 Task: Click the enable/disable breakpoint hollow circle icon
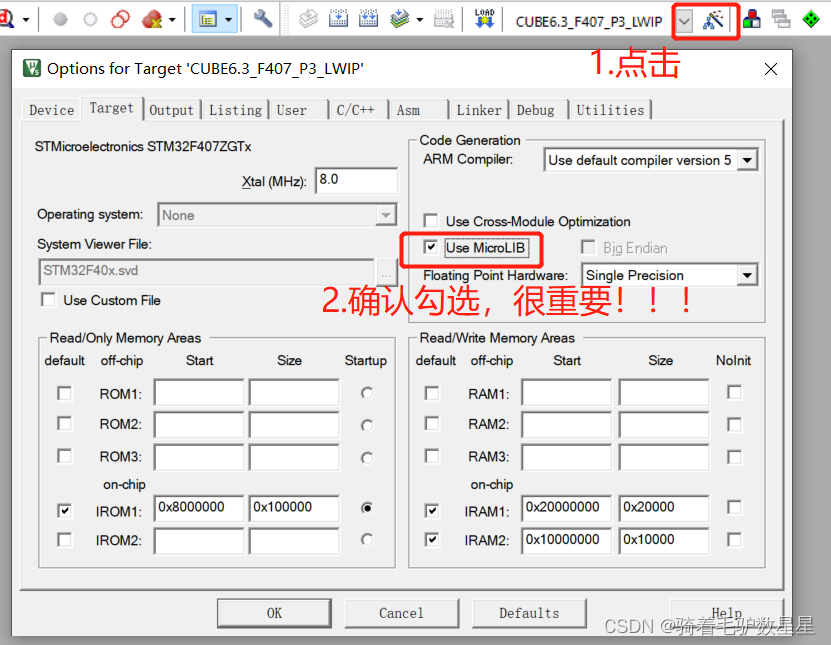click(x=91, y=20)
